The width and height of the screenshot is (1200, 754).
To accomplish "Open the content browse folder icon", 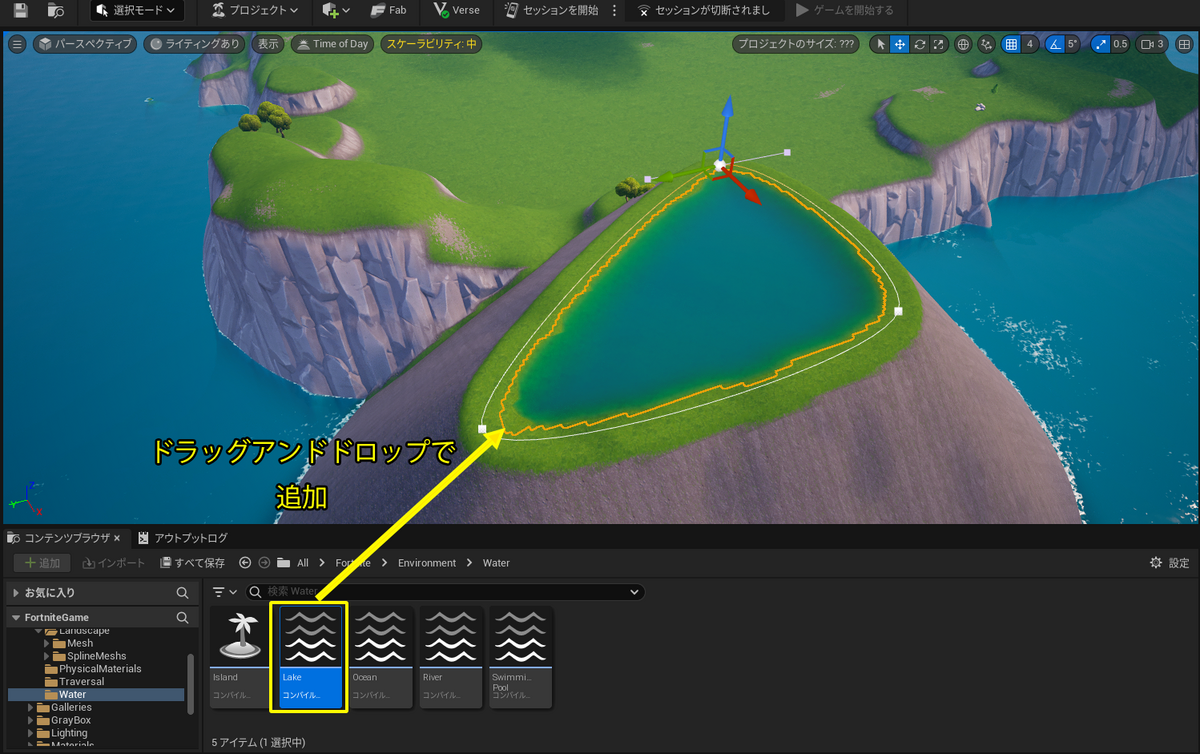I will [56, 10].
